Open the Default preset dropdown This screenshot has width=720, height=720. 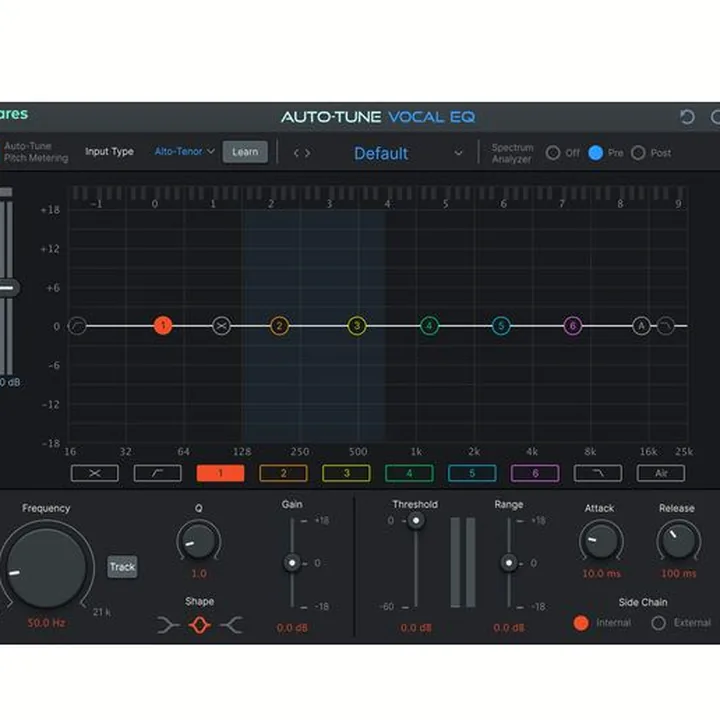406,153
